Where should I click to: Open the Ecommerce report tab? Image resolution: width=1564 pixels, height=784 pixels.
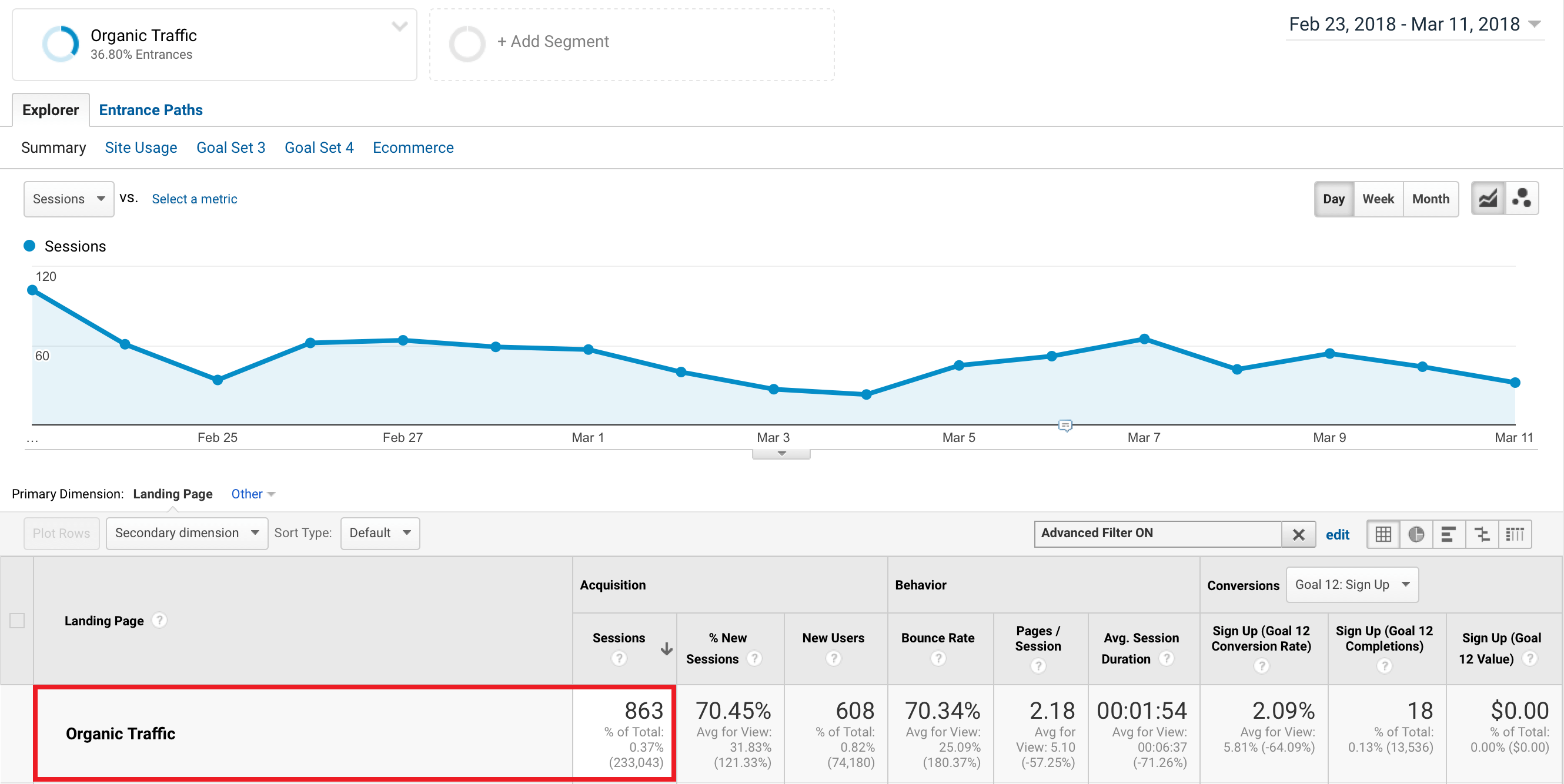[x=413, y=148]
